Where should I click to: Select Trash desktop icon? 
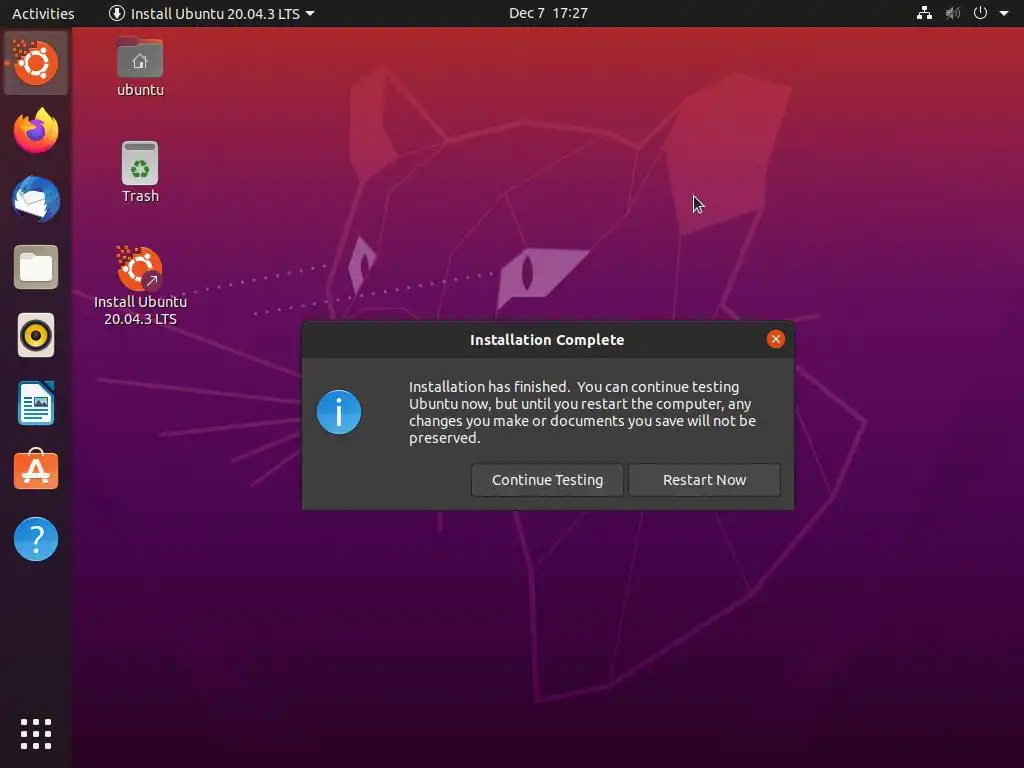[140, 172]
